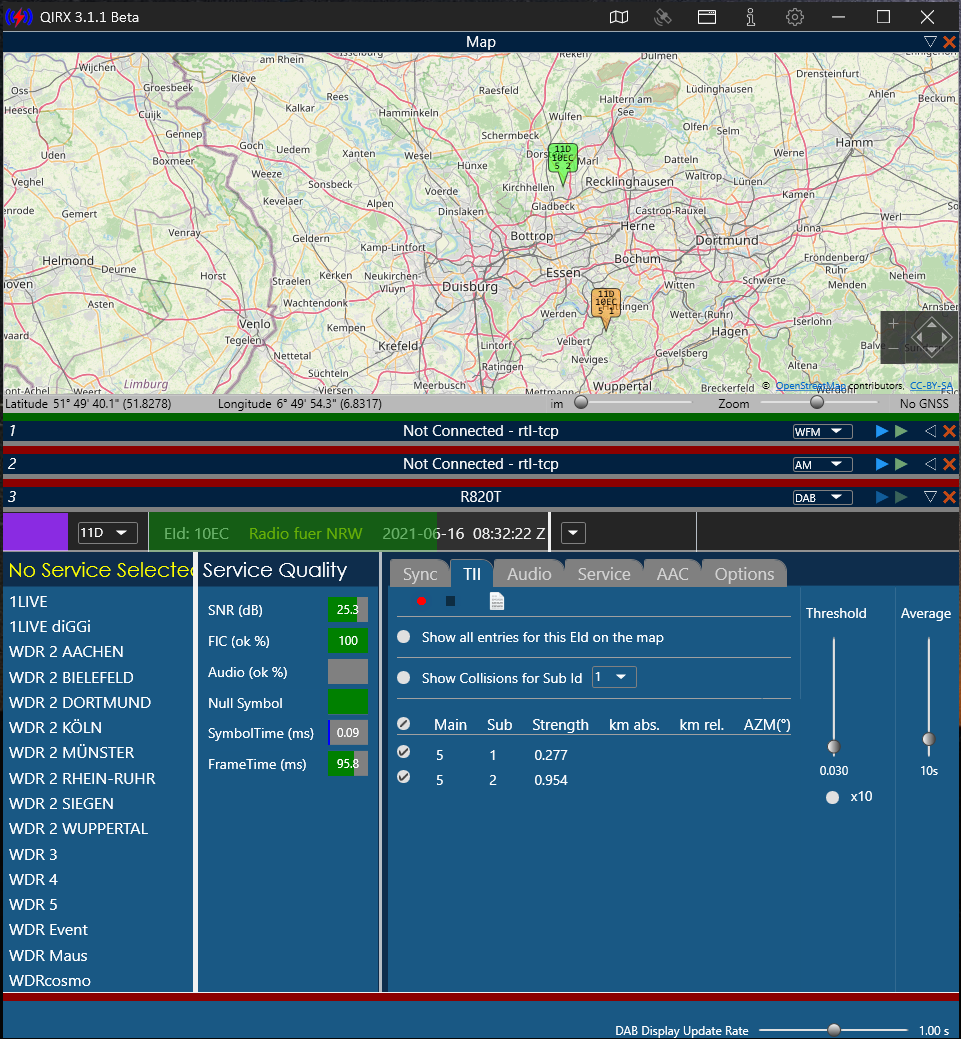Click the satellite GNSS icon
This screenshot has width=961, height=1039.
[x=663, y=17]
